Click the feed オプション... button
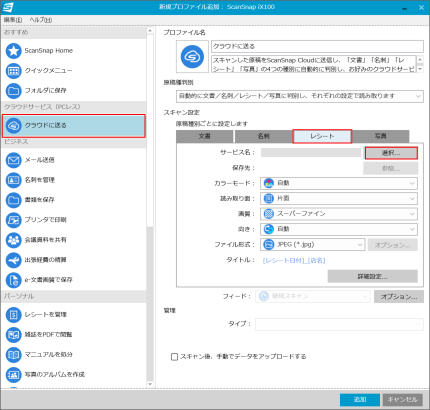 click(399, 296)
